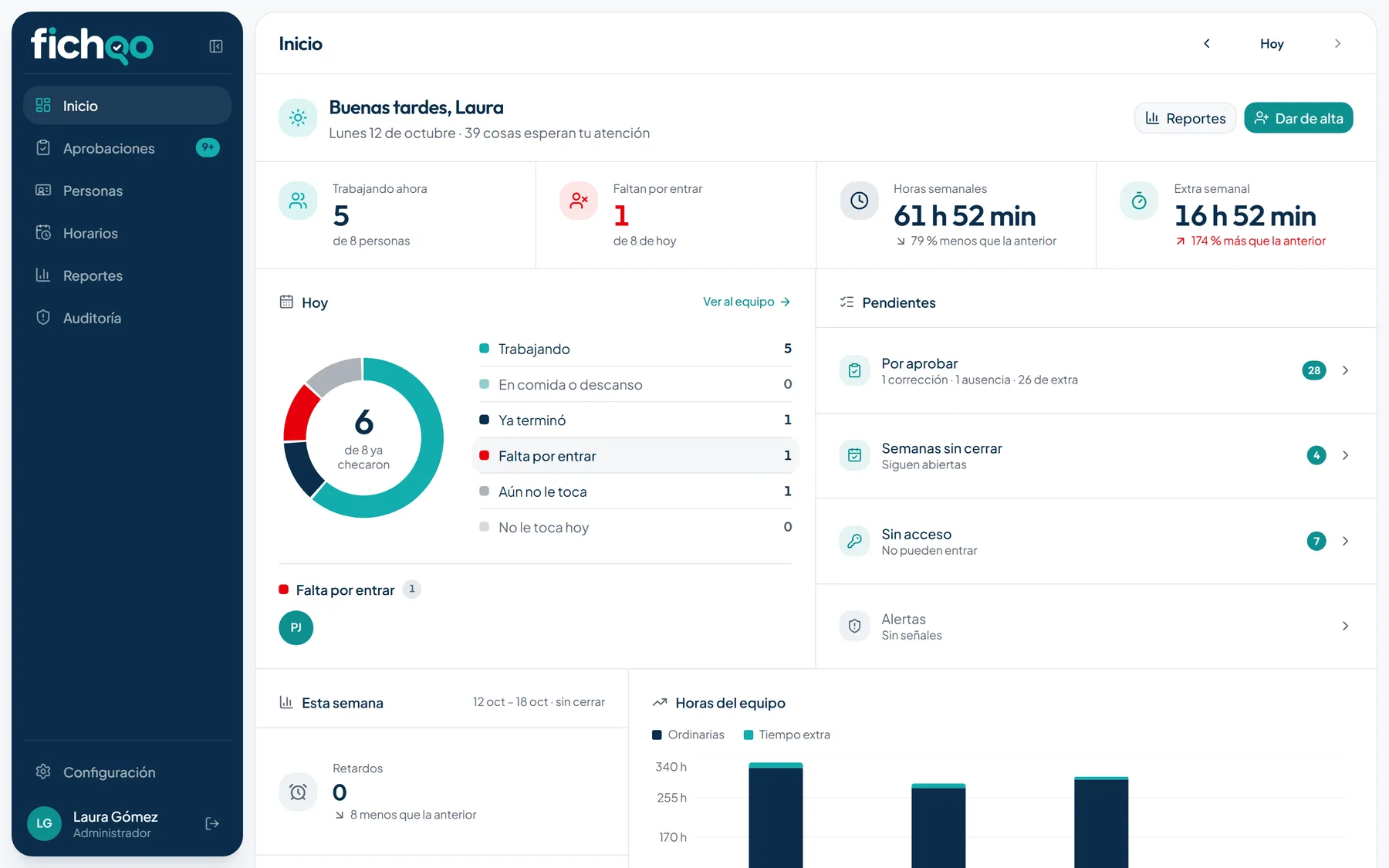
Task: Click the Horas semanales clock icon
Action: click(859, 201)
